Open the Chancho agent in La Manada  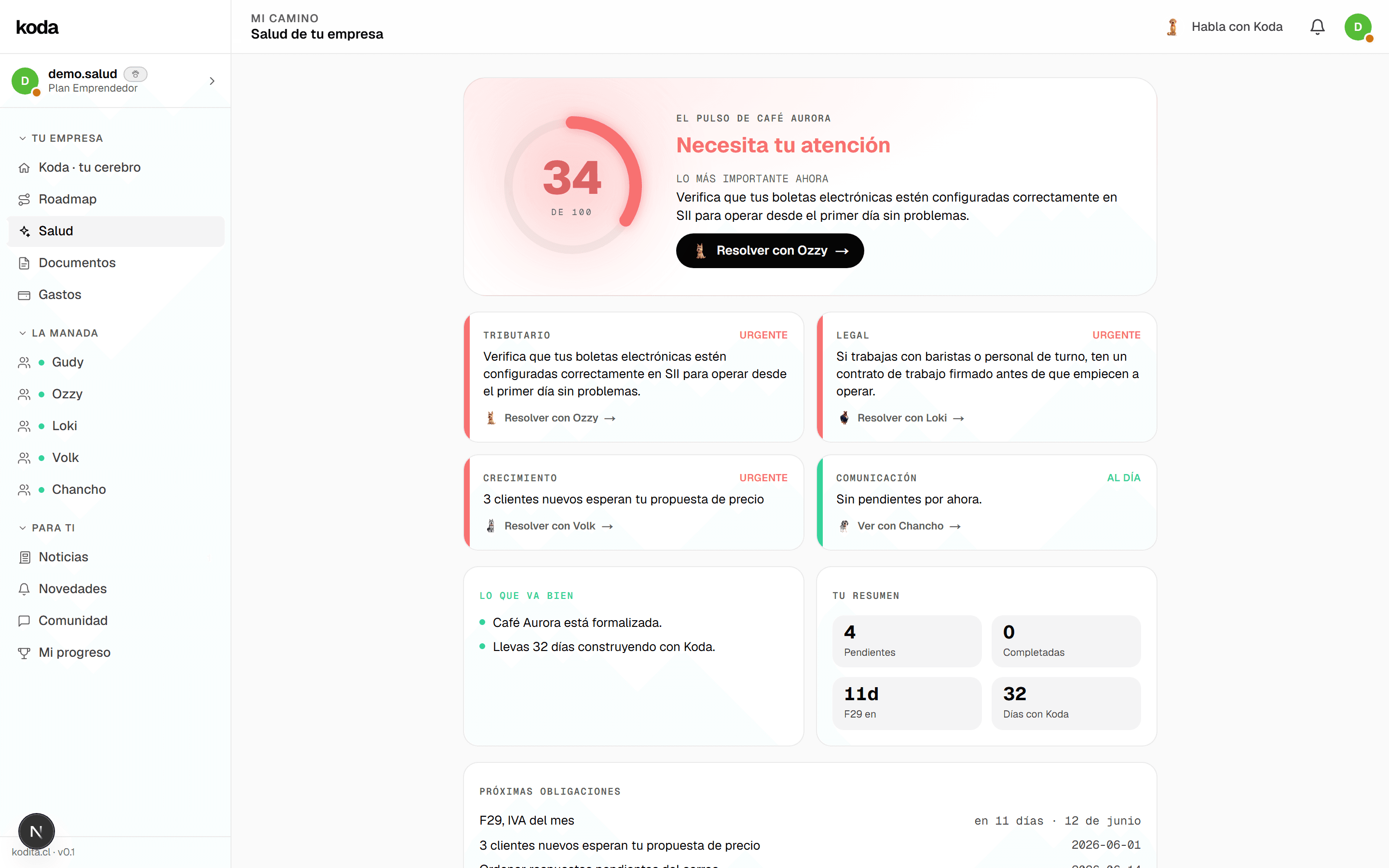click(116, 489)
